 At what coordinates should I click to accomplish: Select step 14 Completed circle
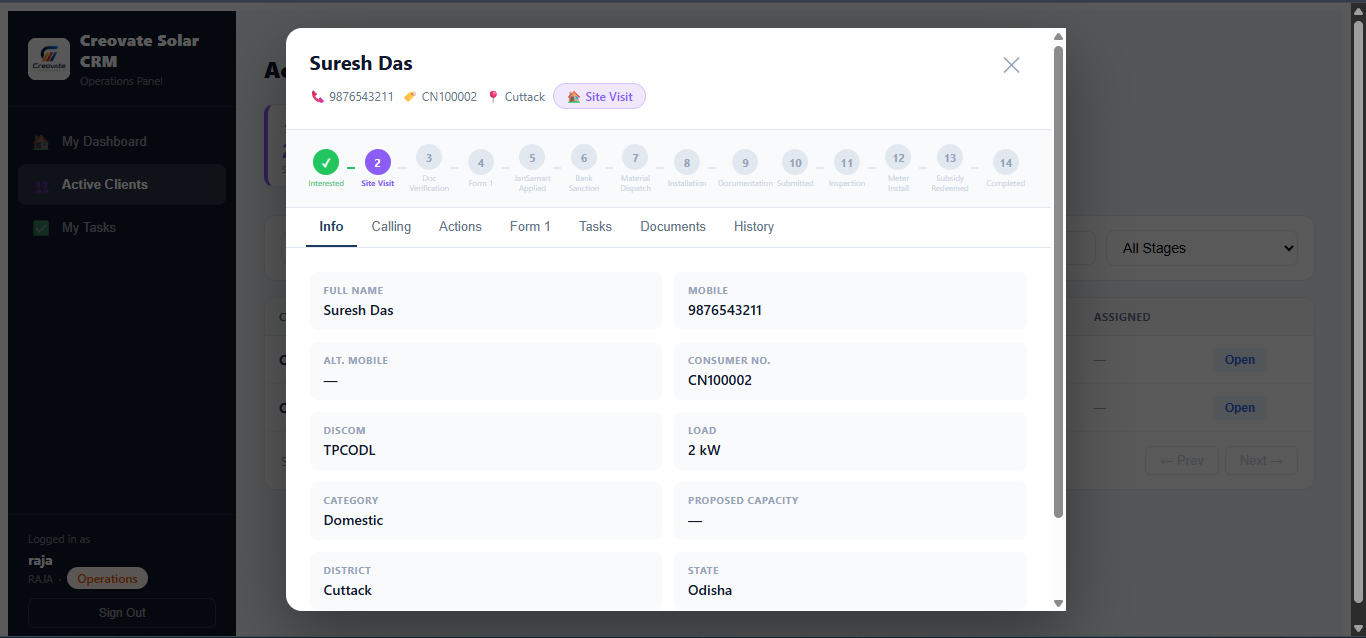coord(1006,162)
